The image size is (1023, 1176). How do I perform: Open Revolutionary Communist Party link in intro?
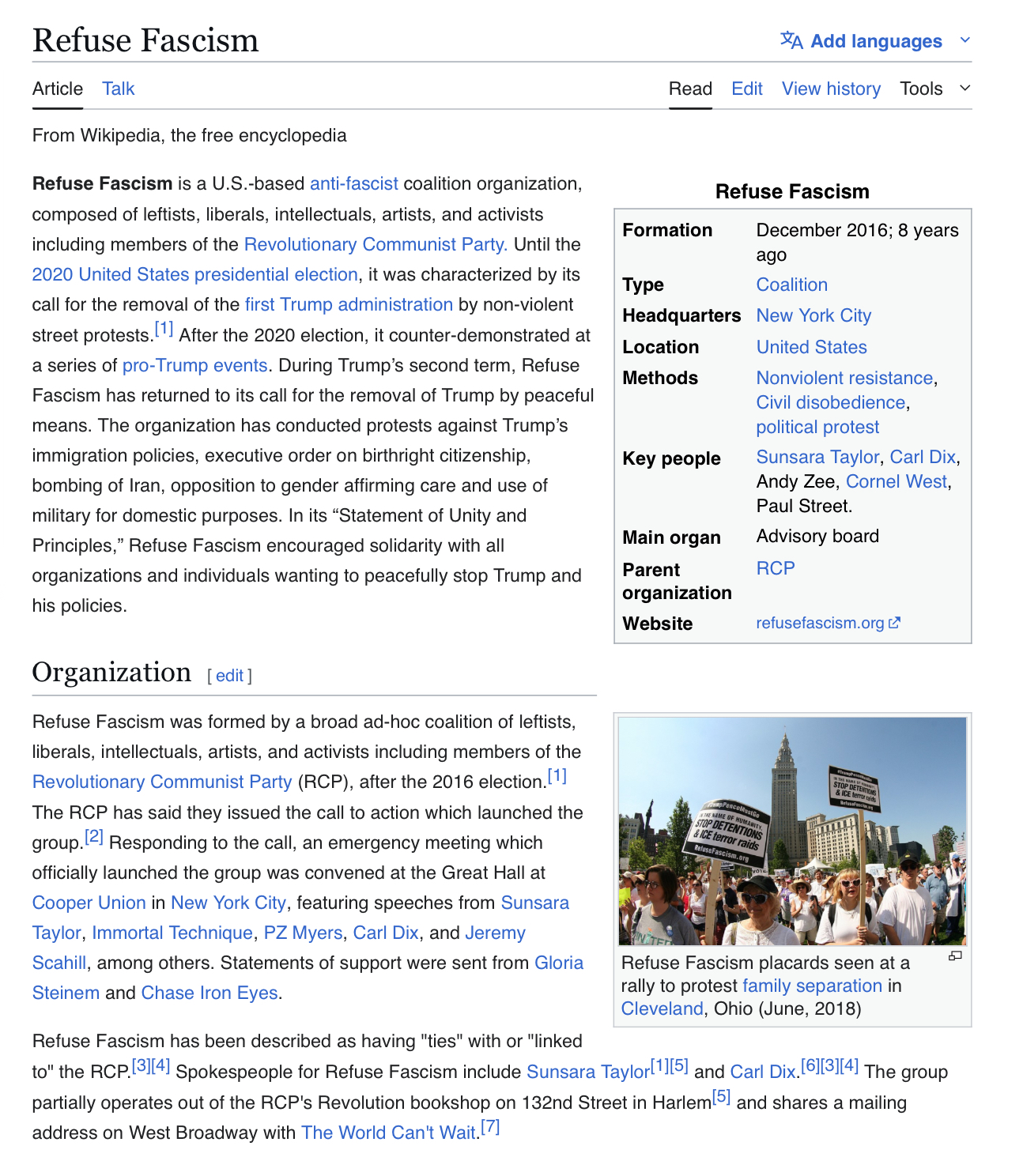tap(376, 244)
